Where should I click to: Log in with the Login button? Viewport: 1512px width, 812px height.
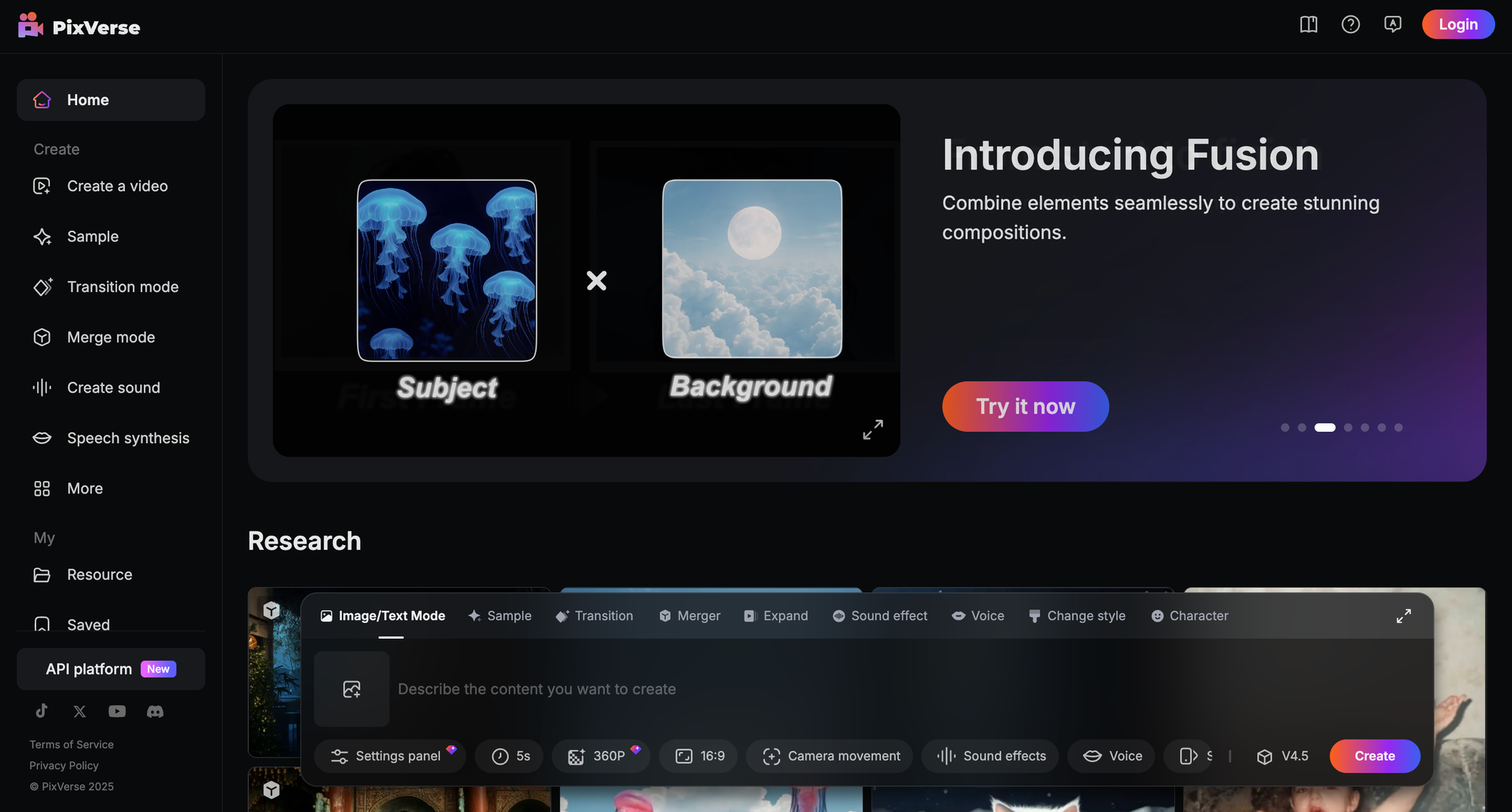[1458, 24]
